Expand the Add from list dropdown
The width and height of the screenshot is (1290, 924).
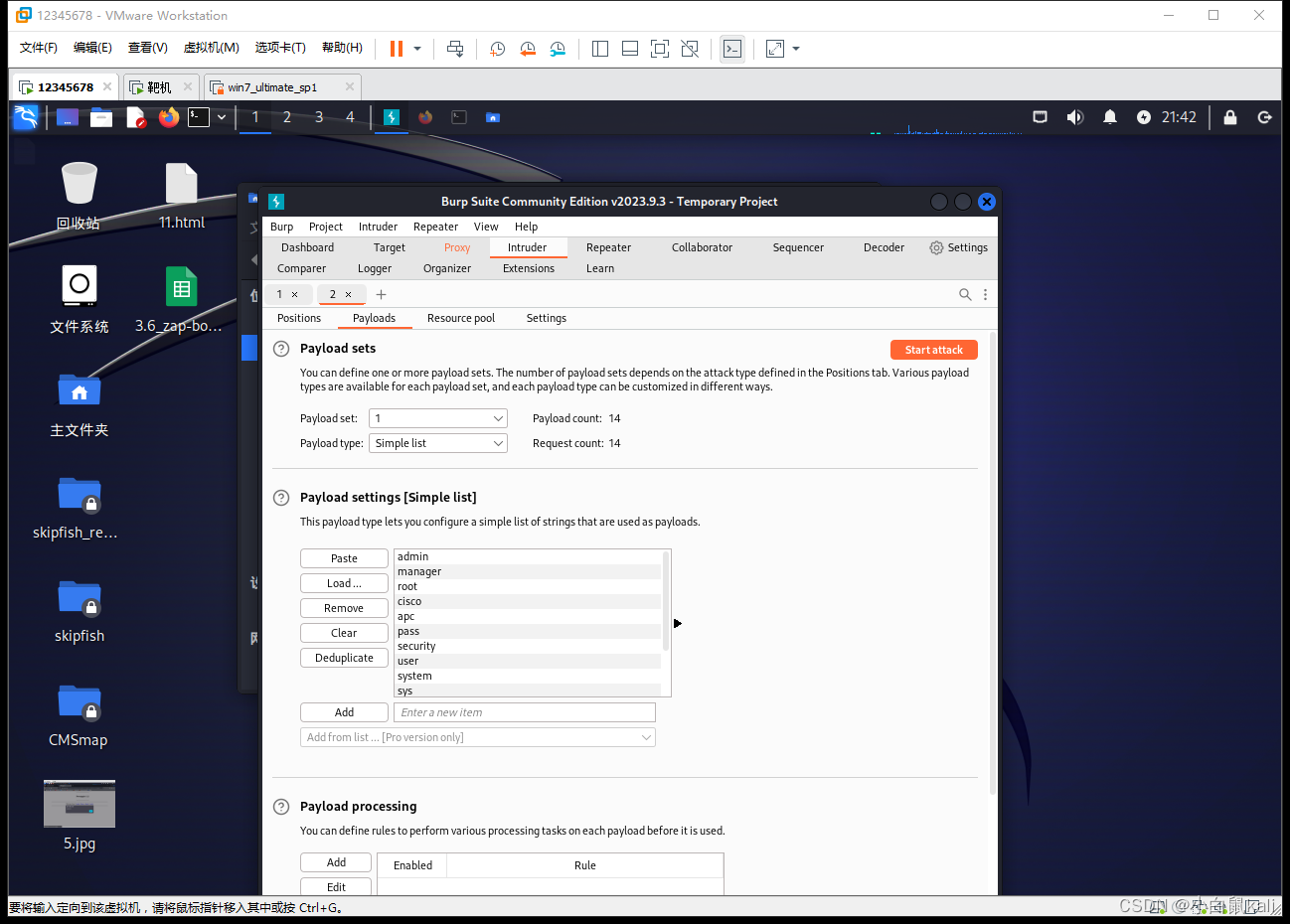pyautogui.click(x=478, y=737)
